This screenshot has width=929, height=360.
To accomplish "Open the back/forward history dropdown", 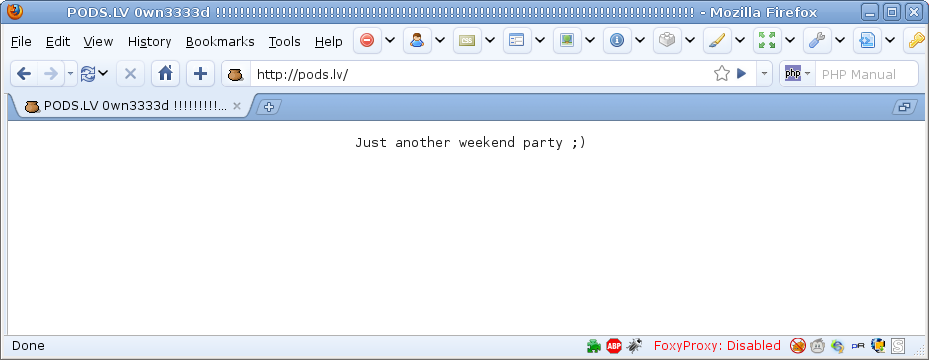I will point(70,73).
